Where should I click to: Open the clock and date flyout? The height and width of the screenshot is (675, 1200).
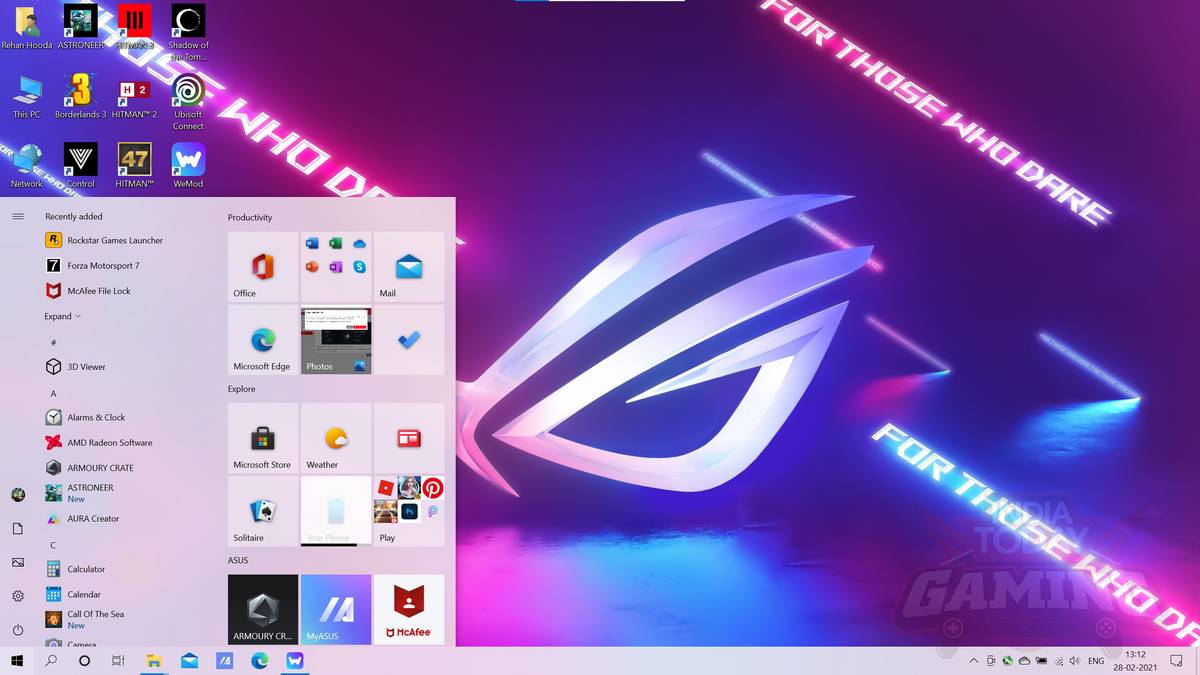(1134, 661)
